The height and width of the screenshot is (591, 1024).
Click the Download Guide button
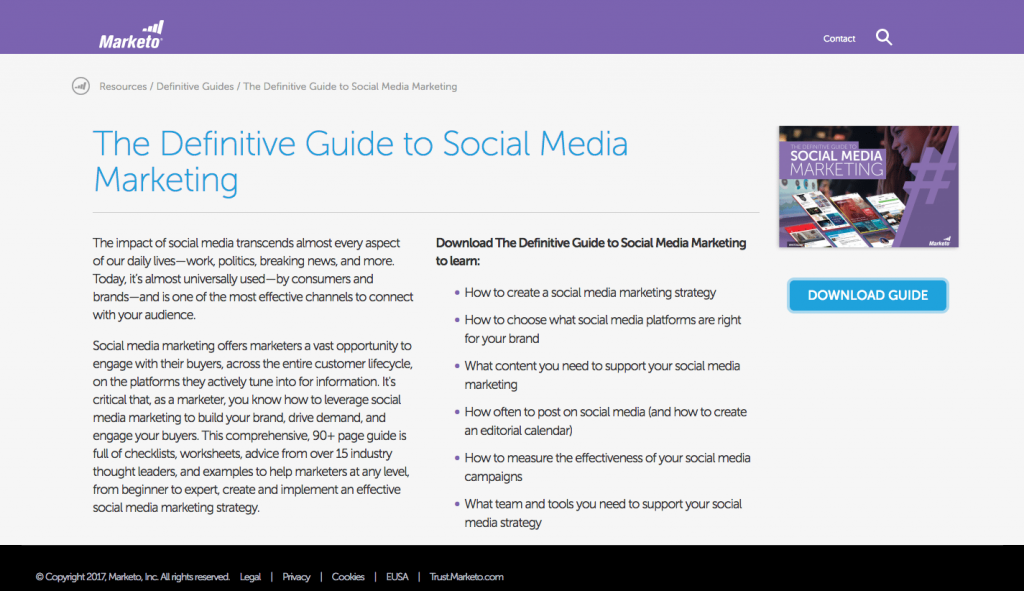point(867,295)
